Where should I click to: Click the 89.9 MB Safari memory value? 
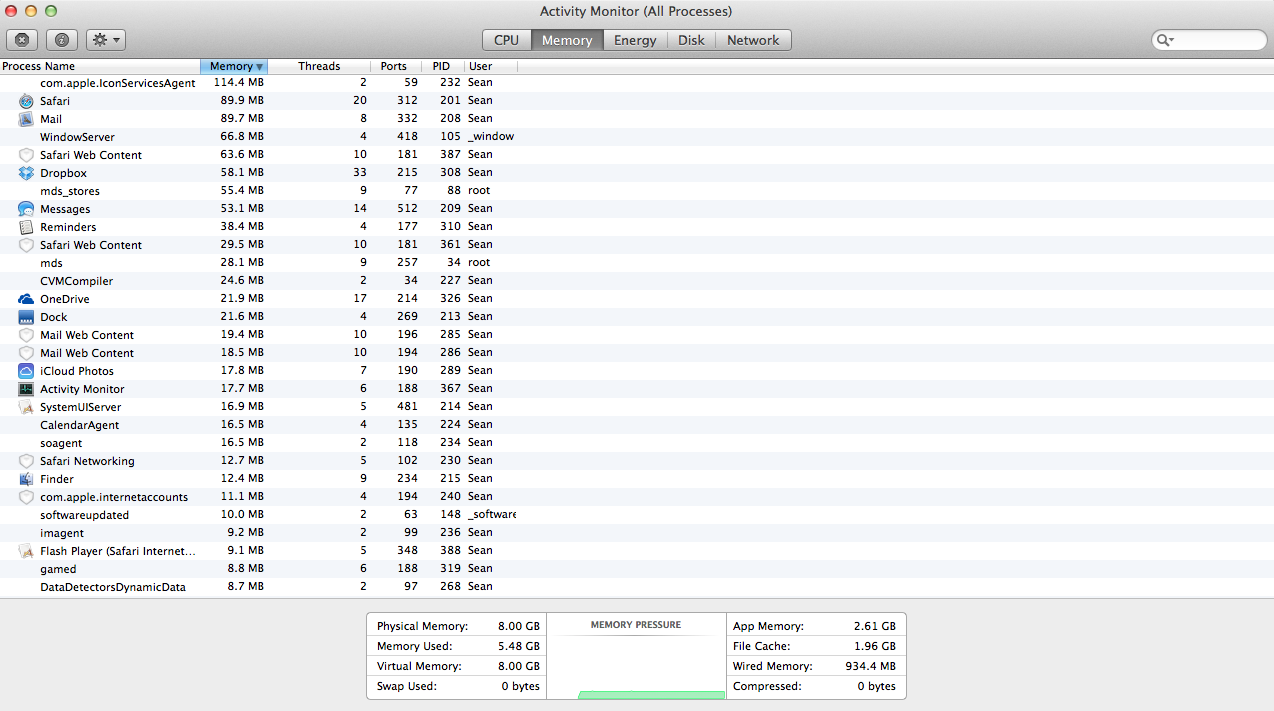pyautogui.click(x=242, y=101)
